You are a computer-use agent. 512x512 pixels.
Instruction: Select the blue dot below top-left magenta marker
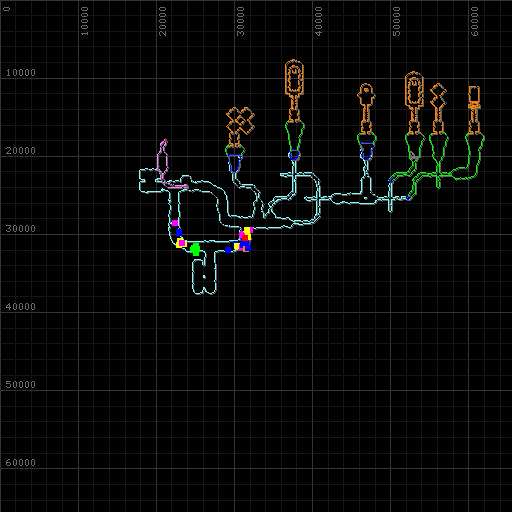(x=179, y=232)
